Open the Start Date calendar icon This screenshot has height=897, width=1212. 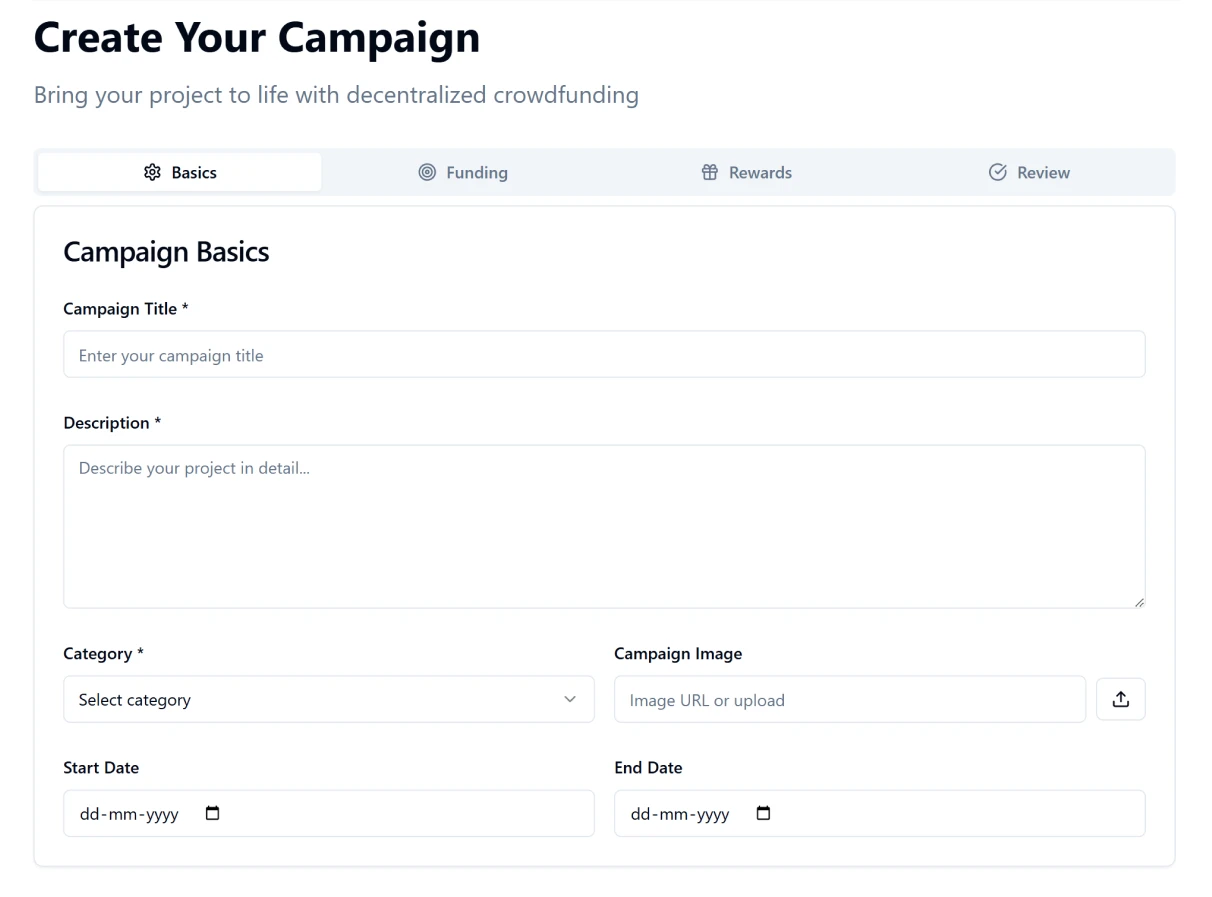(x=212, y=813)
